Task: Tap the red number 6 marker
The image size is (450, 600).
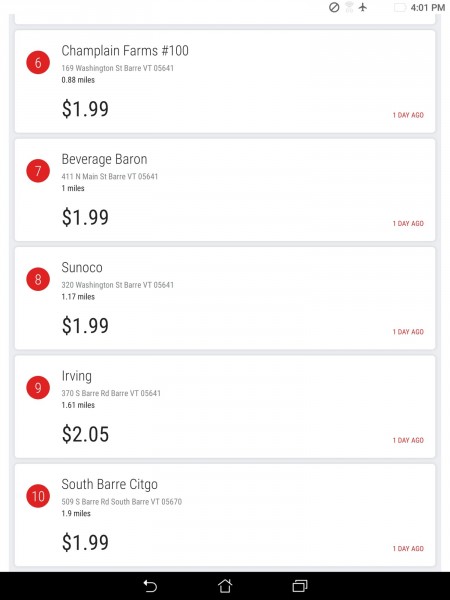Action: click(38, 62)
